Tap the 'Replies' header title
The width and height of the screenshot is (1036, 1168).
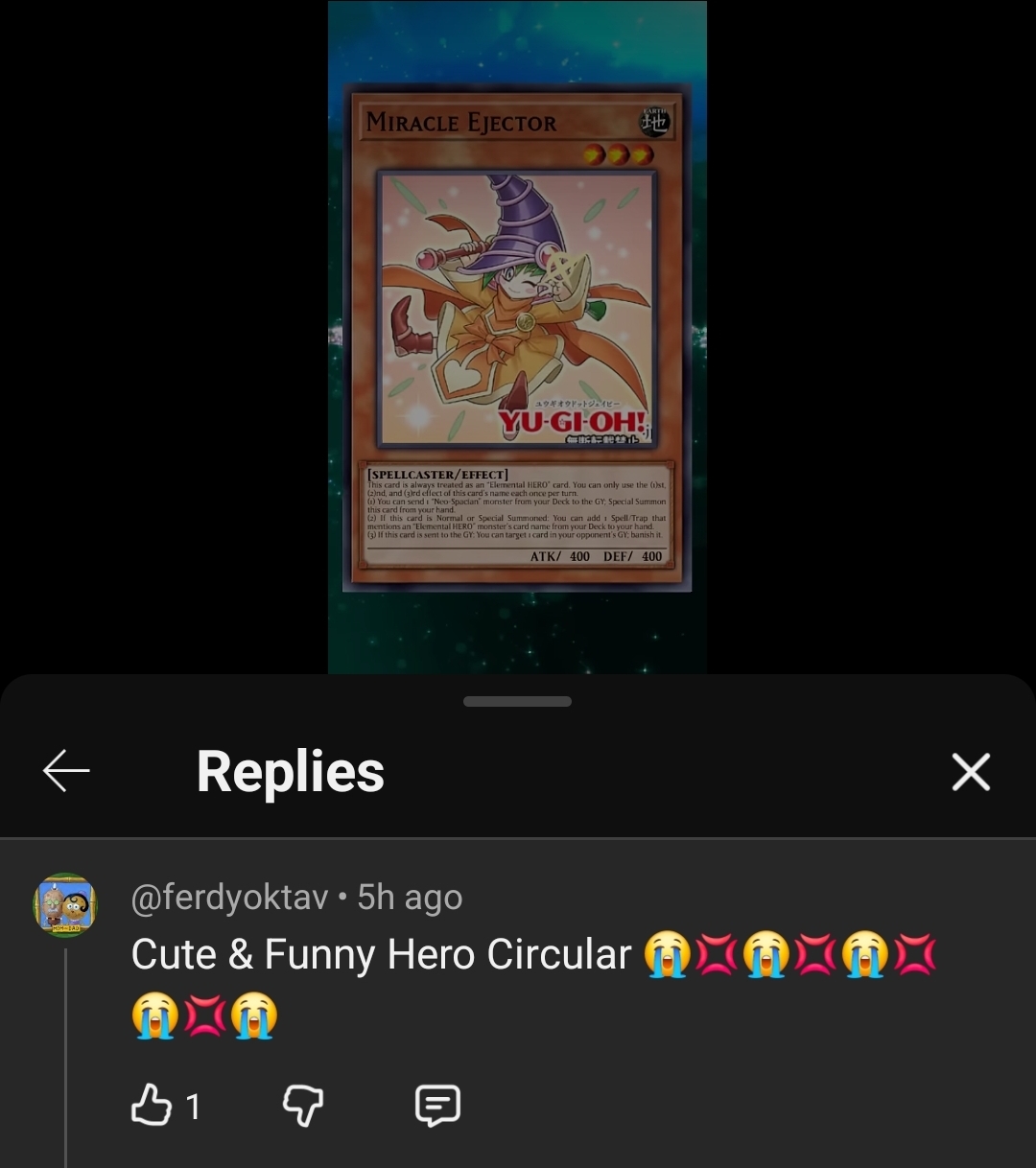pos(291,771)
